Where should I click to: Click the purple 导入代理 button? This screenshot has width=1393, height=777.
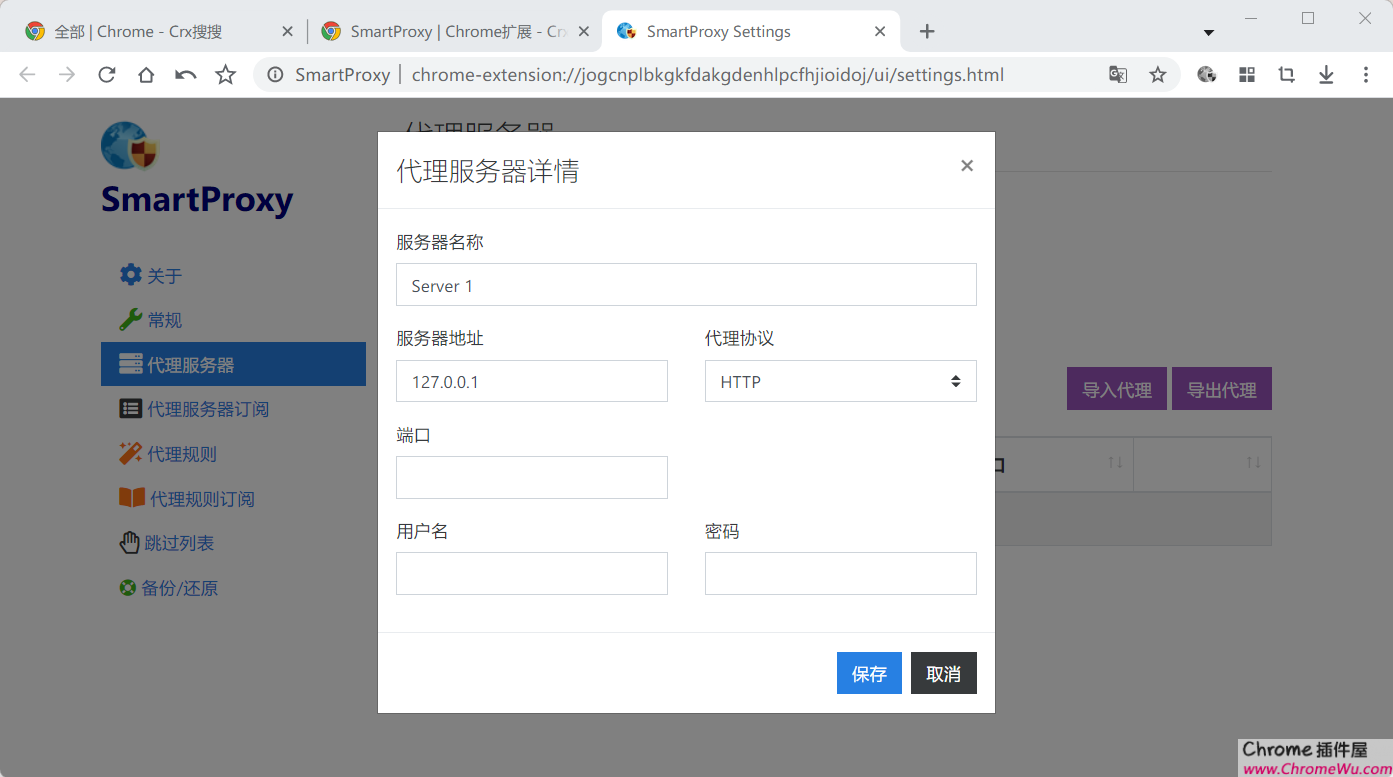pyautogui.click(x=1117, y=389)
